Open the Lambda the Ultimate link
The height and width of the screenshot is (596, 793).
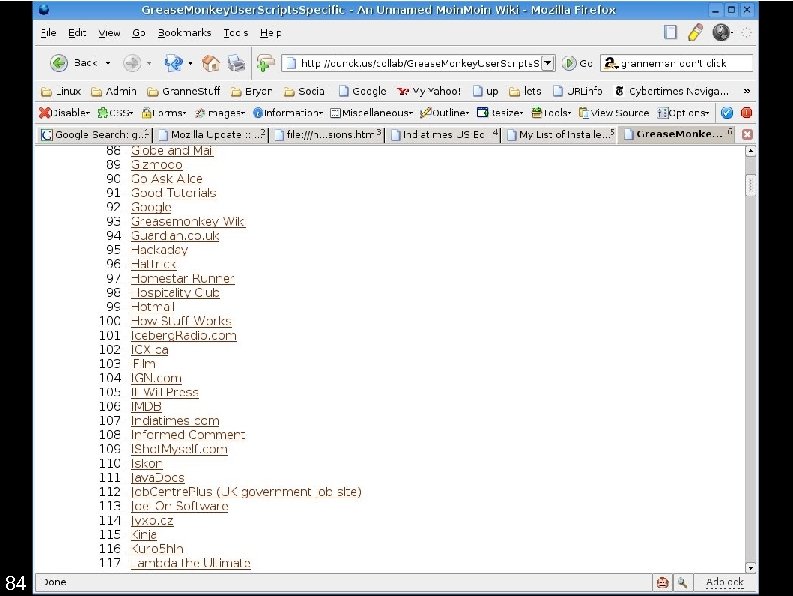point(191,563)
